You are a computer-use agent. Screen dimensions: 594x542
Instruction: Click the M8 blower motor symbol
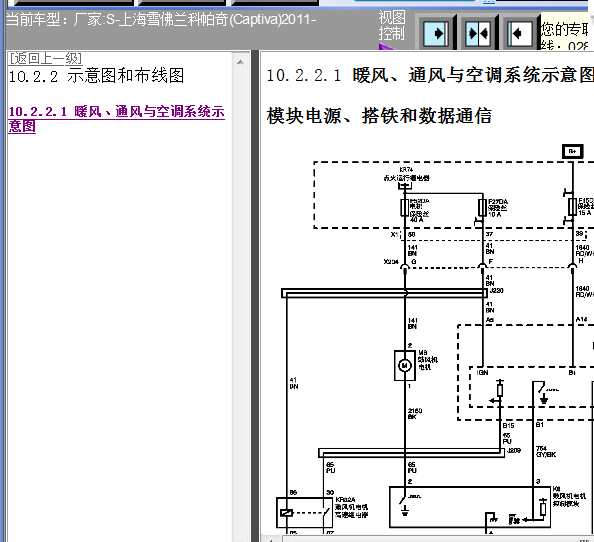[405, 365]
